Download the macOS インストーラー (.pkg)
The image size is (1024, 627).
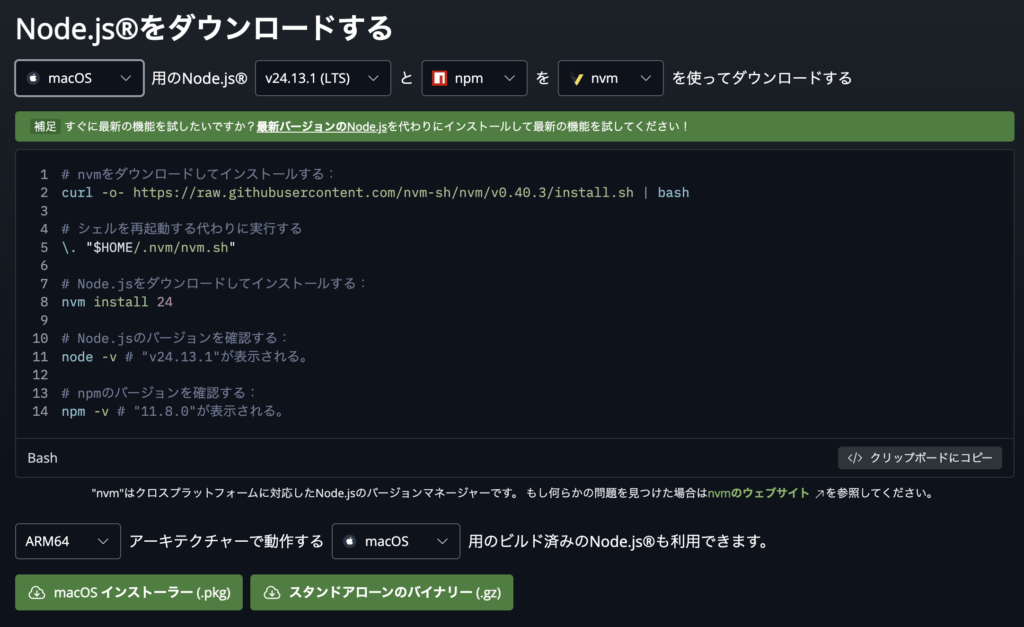(128, 592)
